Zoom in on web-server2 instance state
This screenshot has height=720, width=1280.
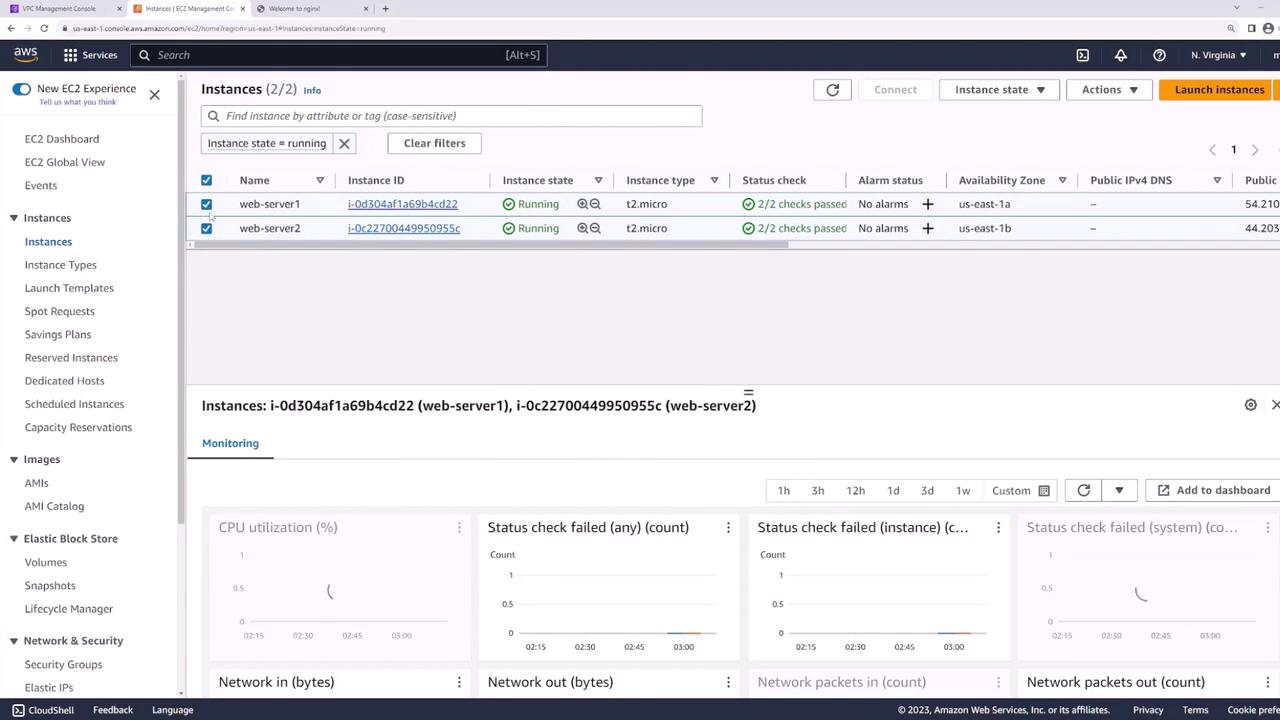pos(583,228)
